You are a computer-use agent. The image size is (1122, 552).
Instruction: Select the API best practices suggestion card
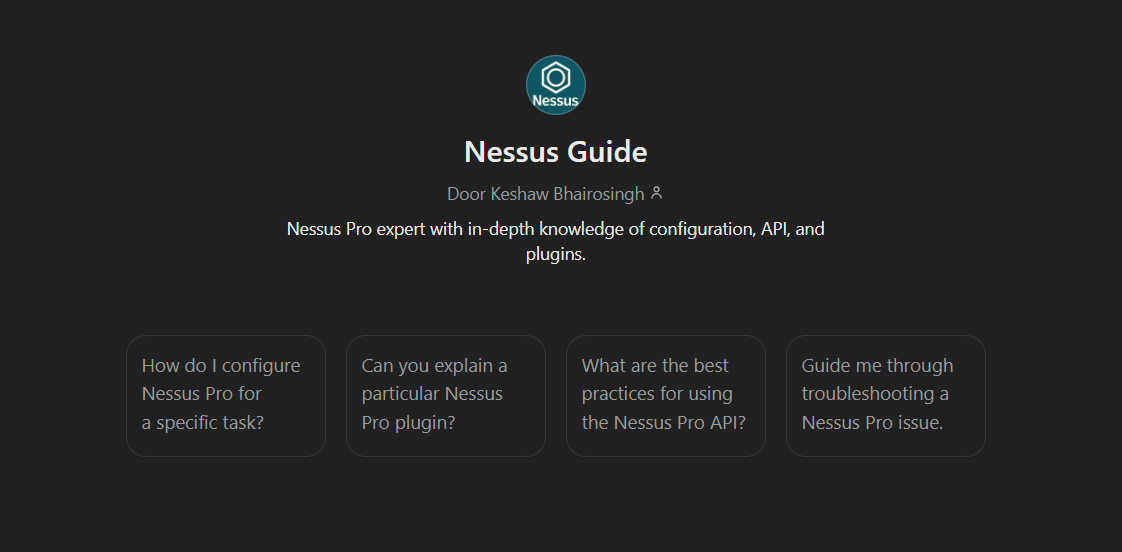coord(666,396)
